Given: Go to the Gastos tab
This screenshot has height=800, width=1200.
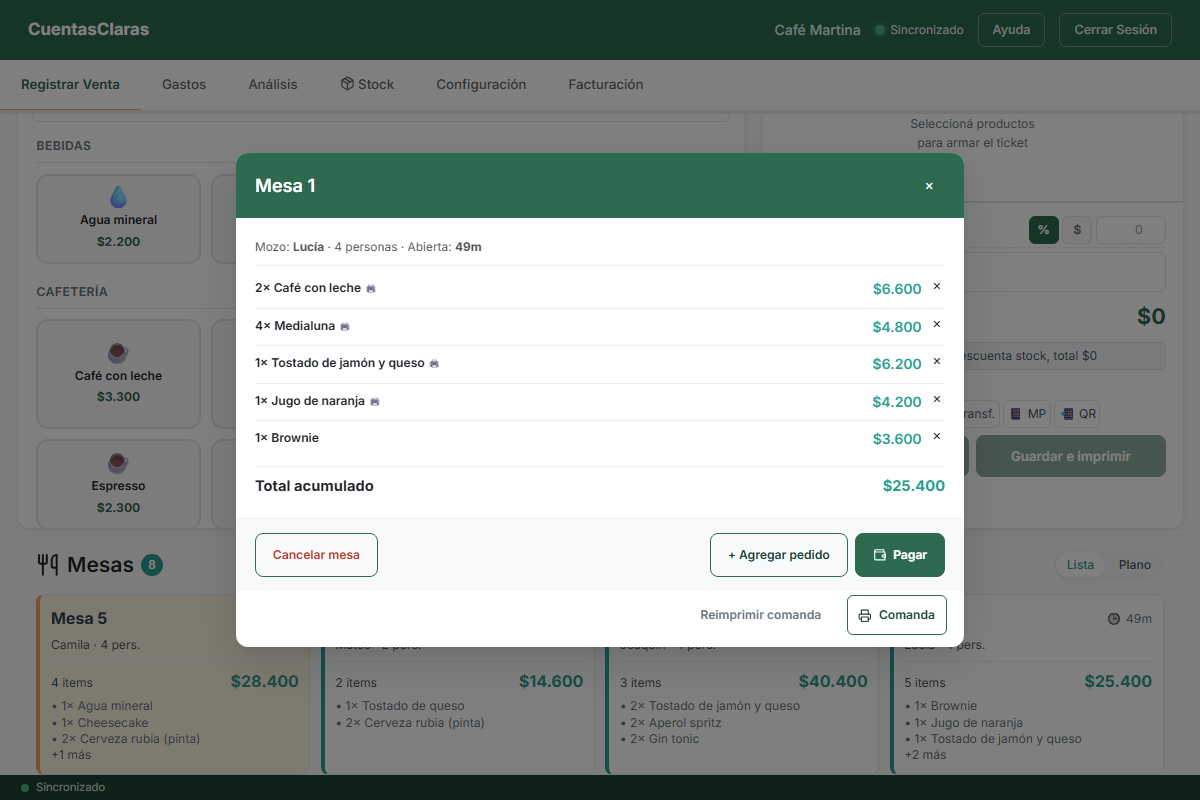Looking at the screenshot, I should click(x=184, y=85).
